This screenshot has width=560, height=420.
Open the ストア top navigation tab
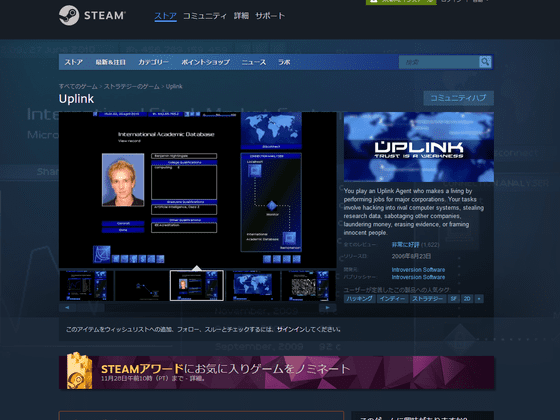(x=165, y=16)
